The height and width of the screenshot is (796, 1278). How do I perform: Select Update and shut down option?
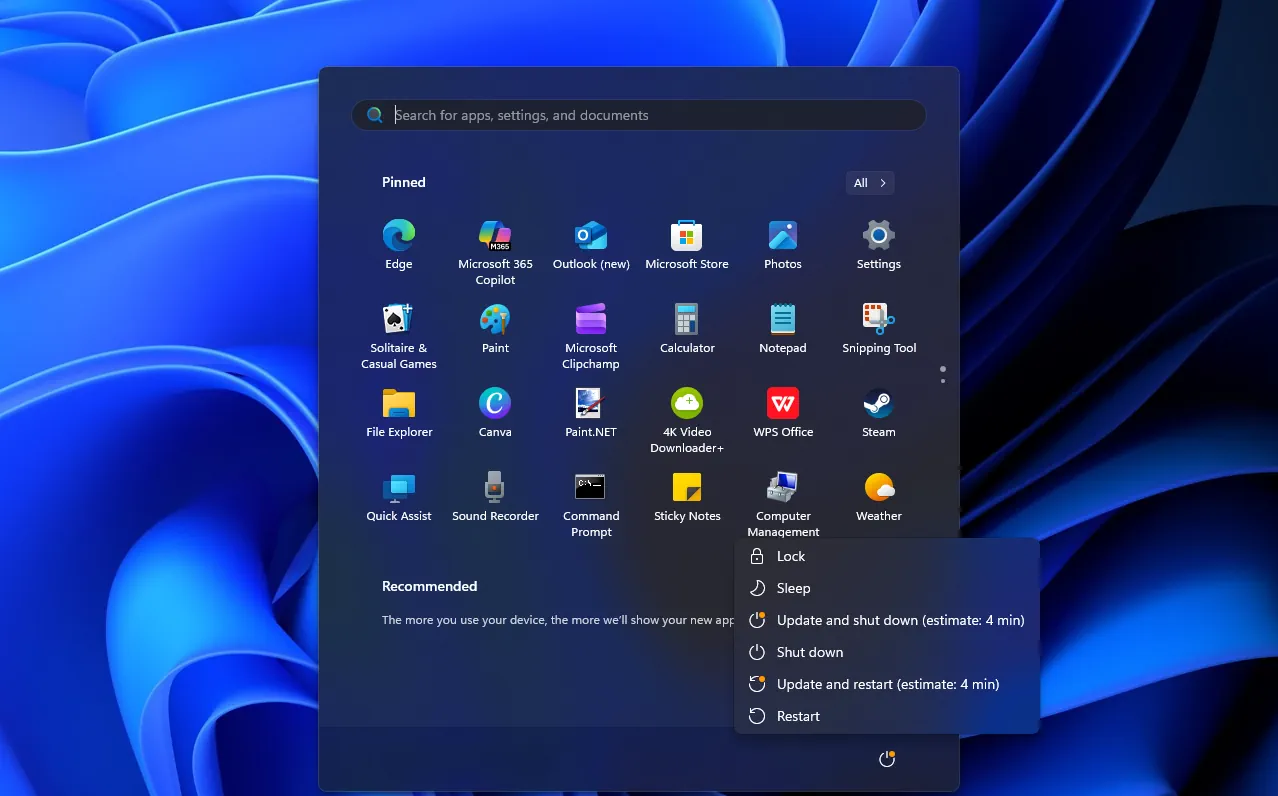pyautogui.click(x=900, y=620)
